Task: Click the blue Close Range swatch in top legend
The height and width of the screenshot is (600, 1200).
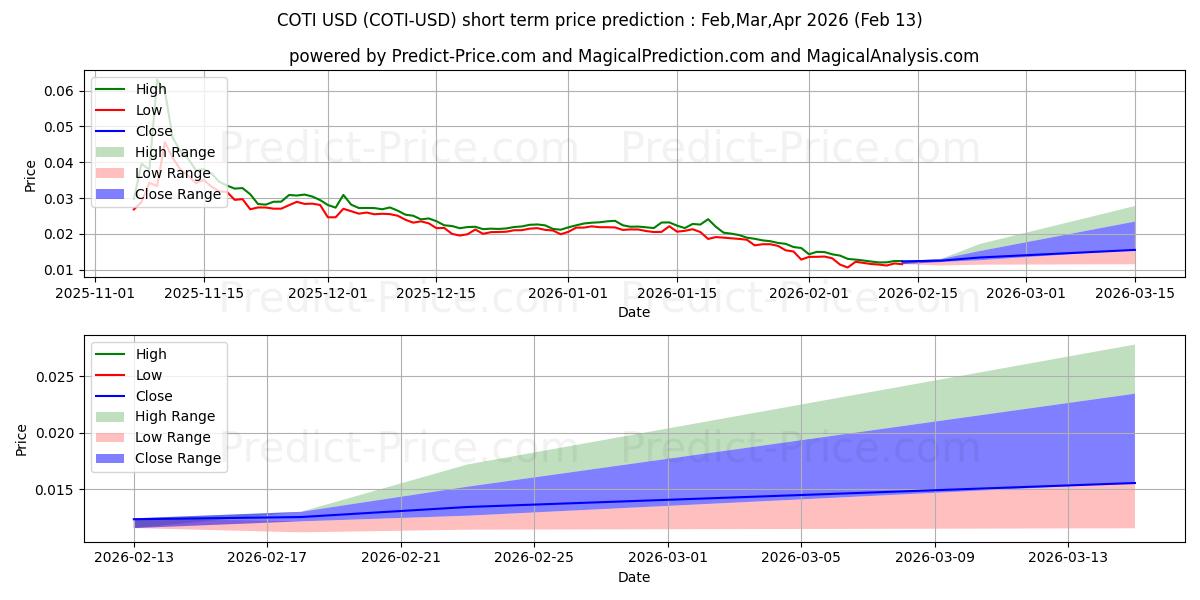Action: click(x=112, y=194)
